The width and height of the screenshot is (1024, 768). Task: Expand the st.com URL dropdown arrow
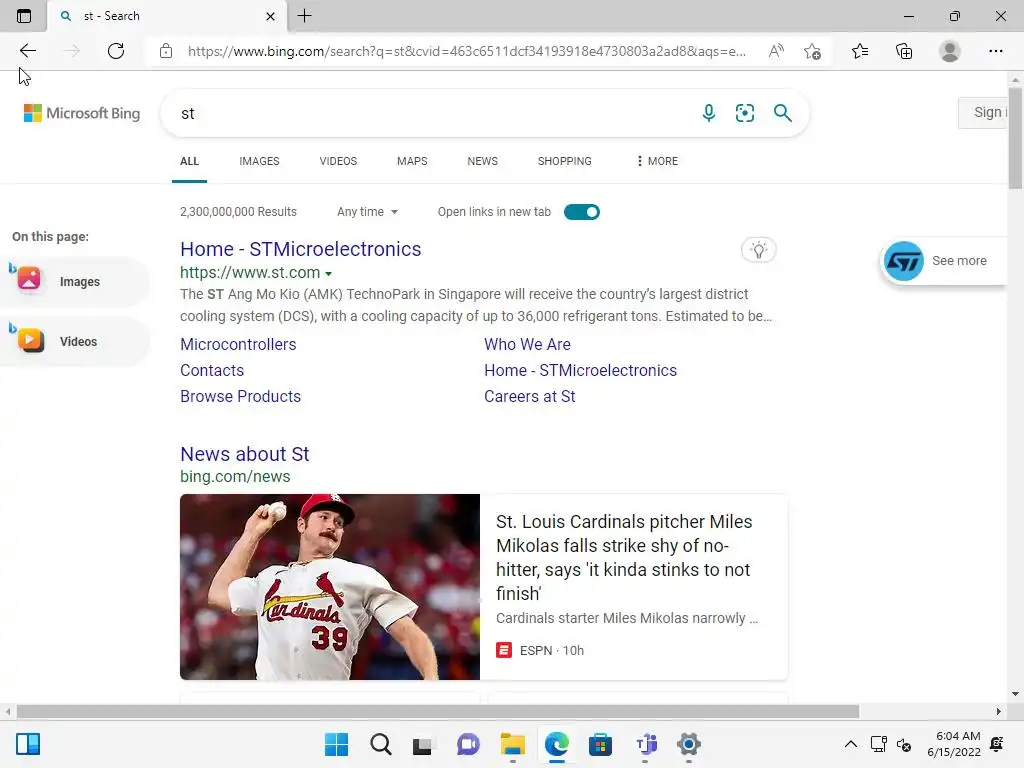coord(328,274)
